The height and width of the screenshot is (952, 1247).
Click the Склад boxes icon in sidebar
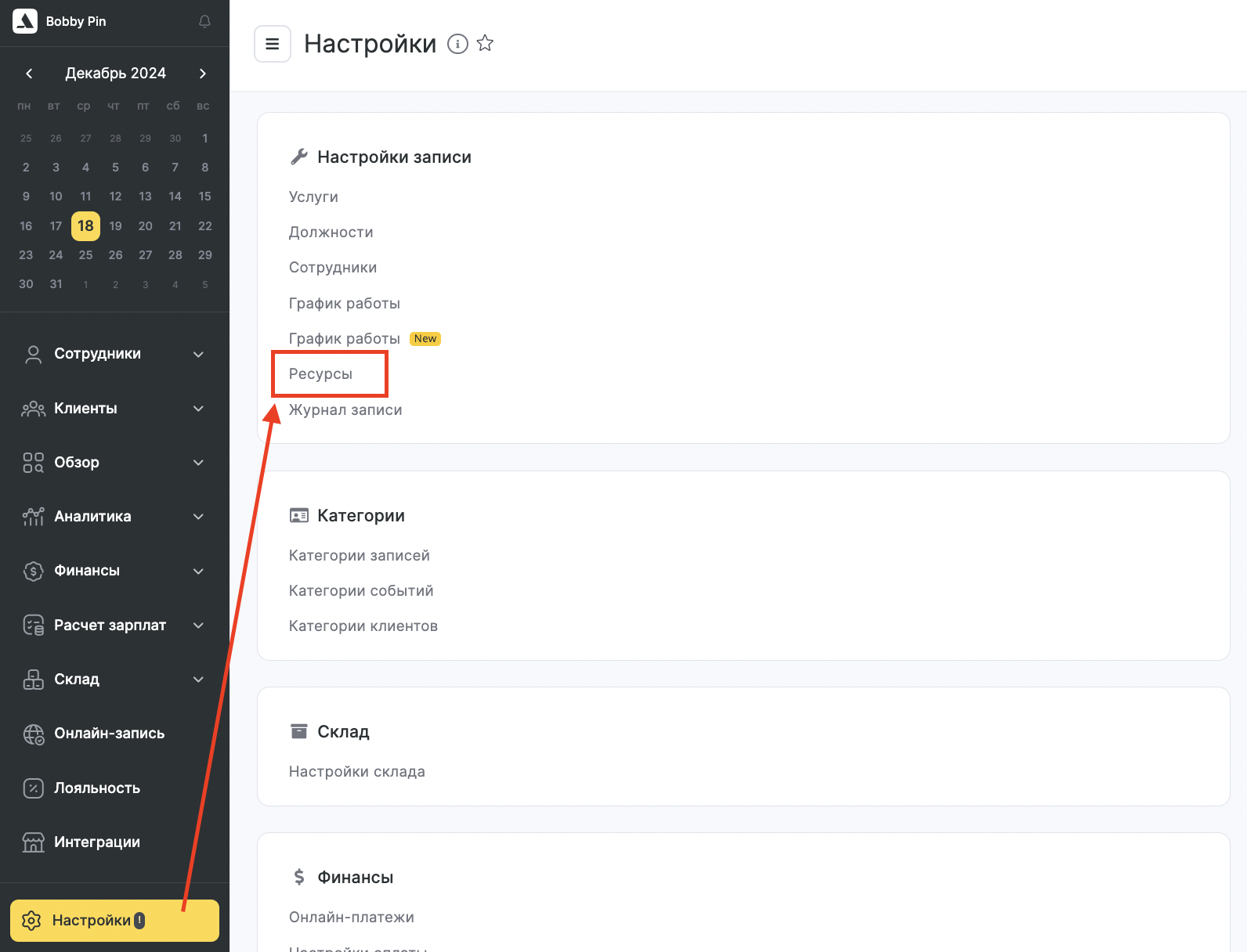click(33, 680)
